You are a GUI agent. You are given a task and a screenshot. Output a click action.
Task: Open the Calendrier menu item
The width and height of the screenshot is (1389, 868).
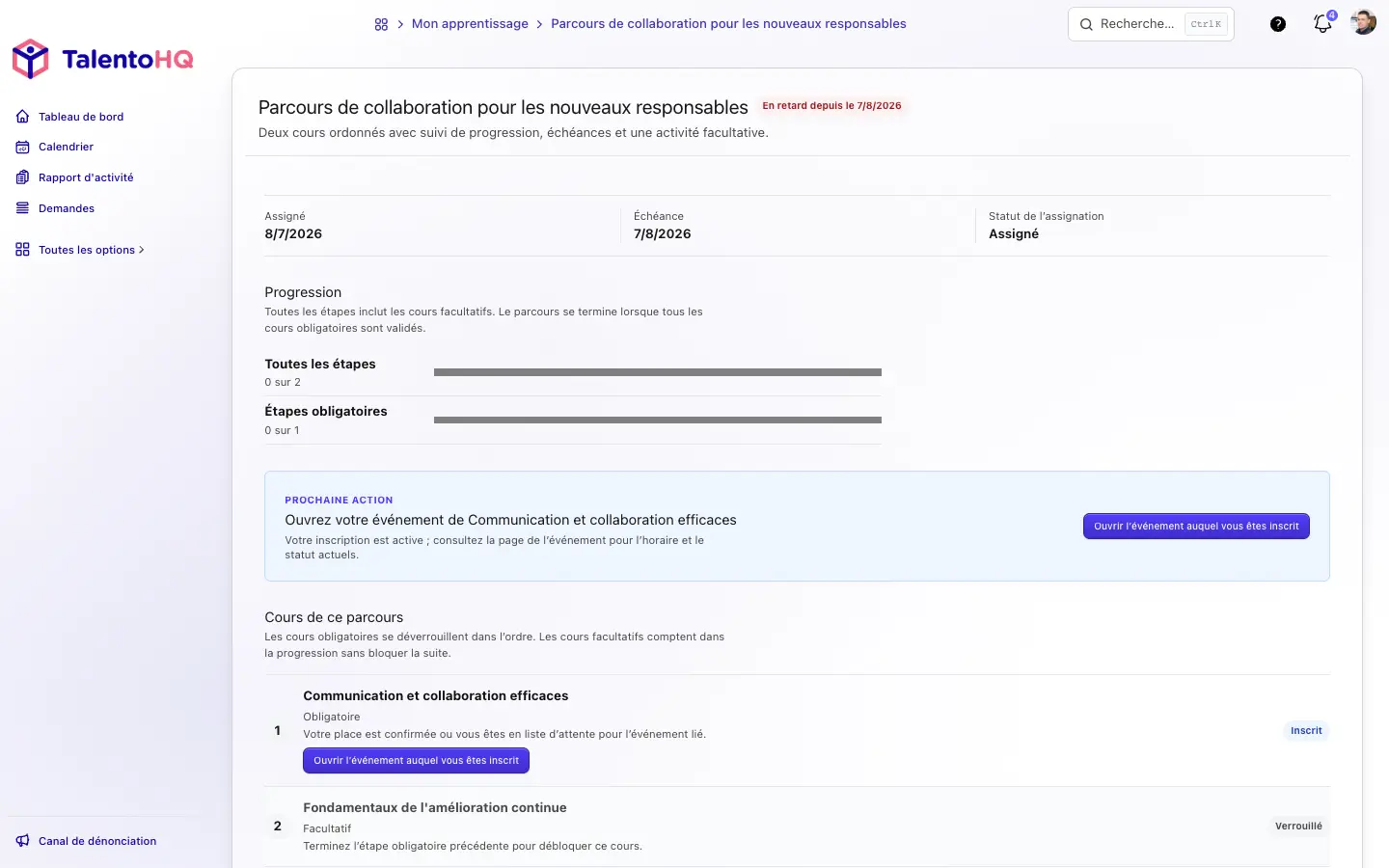point(66,147)
